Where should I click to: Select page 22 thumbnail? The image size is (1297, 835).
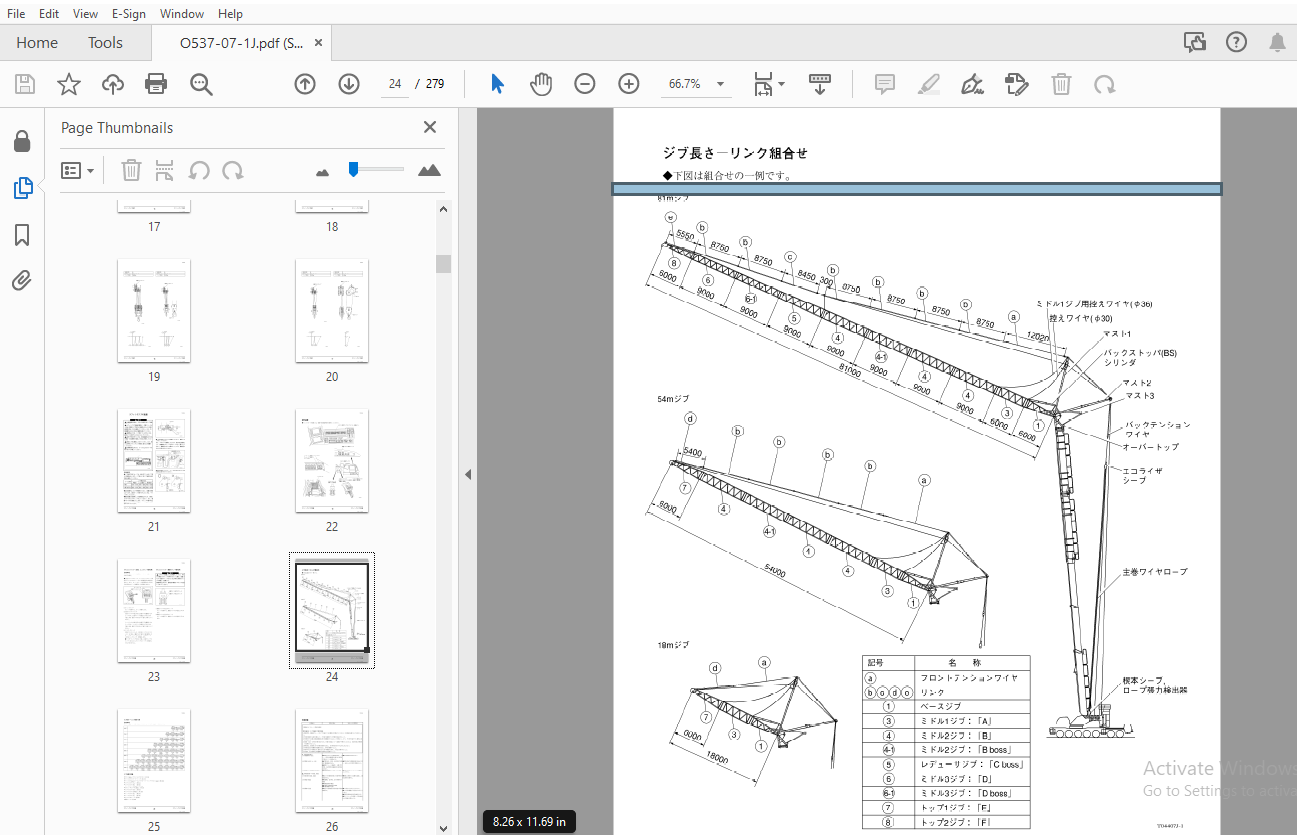pos(332,461)
